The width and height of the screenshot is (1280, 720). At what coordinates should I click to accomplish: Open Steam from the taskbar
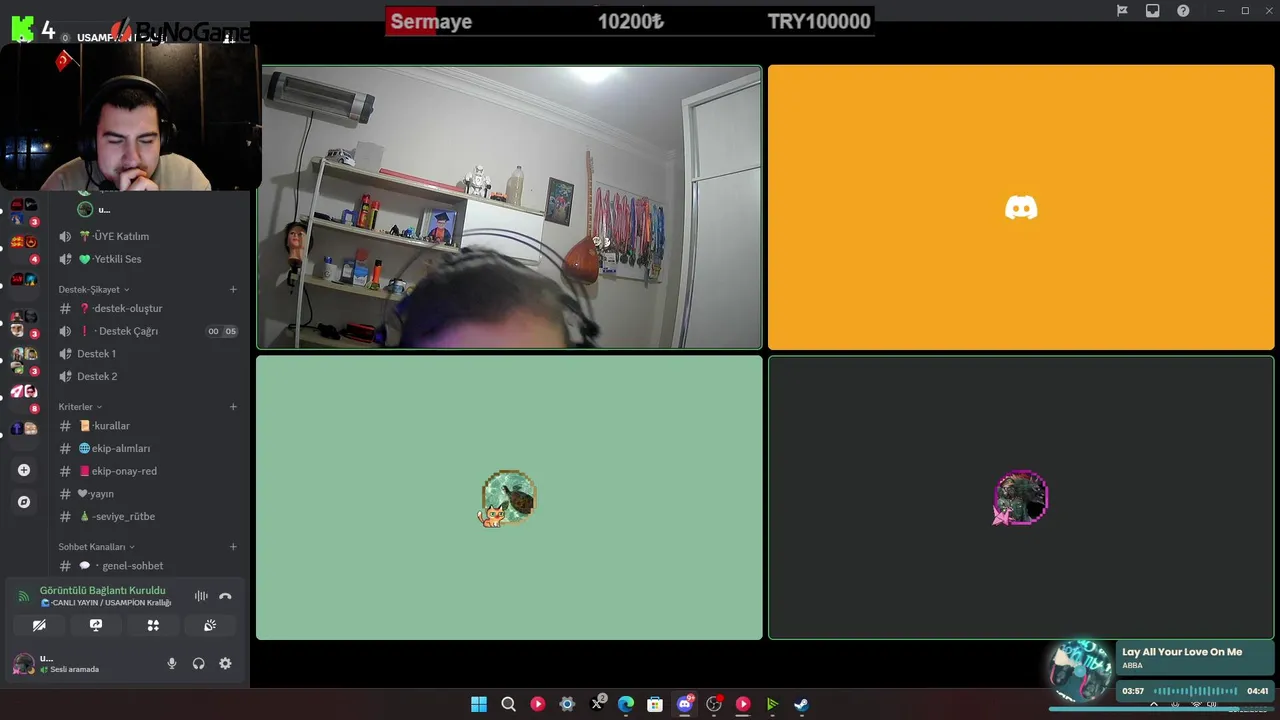(802, 704)
